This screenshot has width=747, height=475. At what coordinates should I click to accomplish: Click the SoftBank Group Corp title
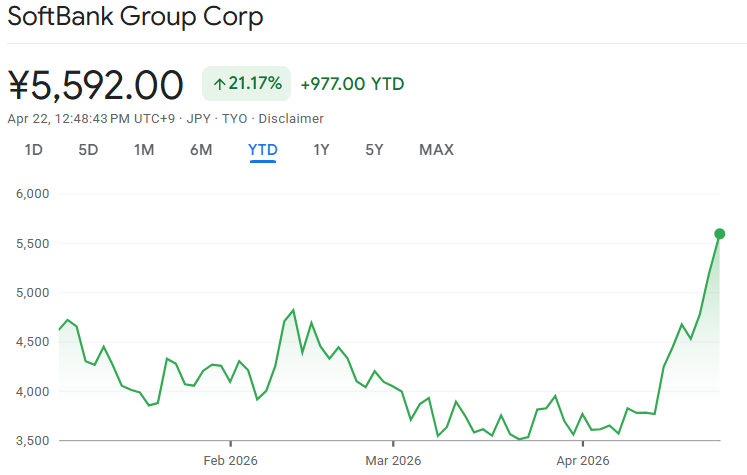pyautogui.click(x=135, y=17)
